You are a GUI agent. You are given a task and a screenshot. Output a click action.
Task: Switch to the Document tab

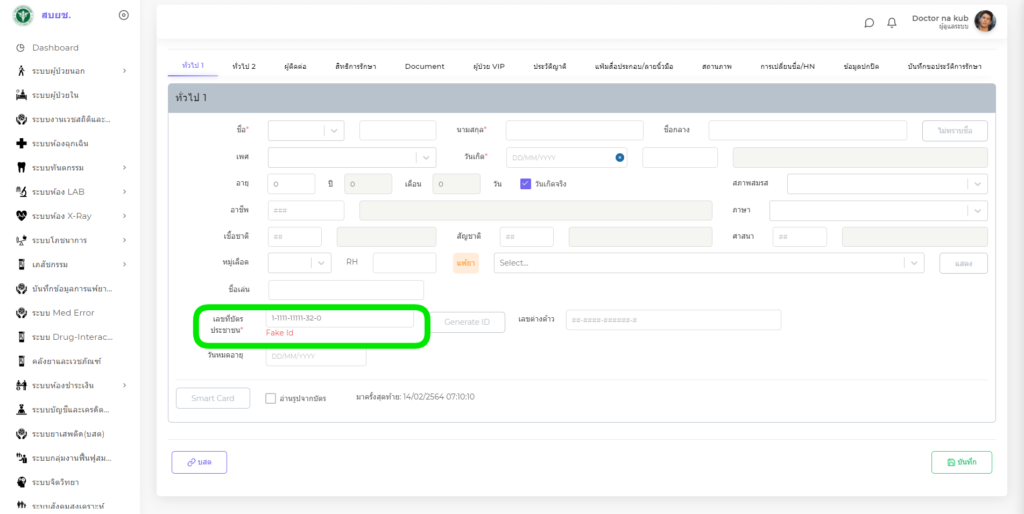[x=424, y=66]
